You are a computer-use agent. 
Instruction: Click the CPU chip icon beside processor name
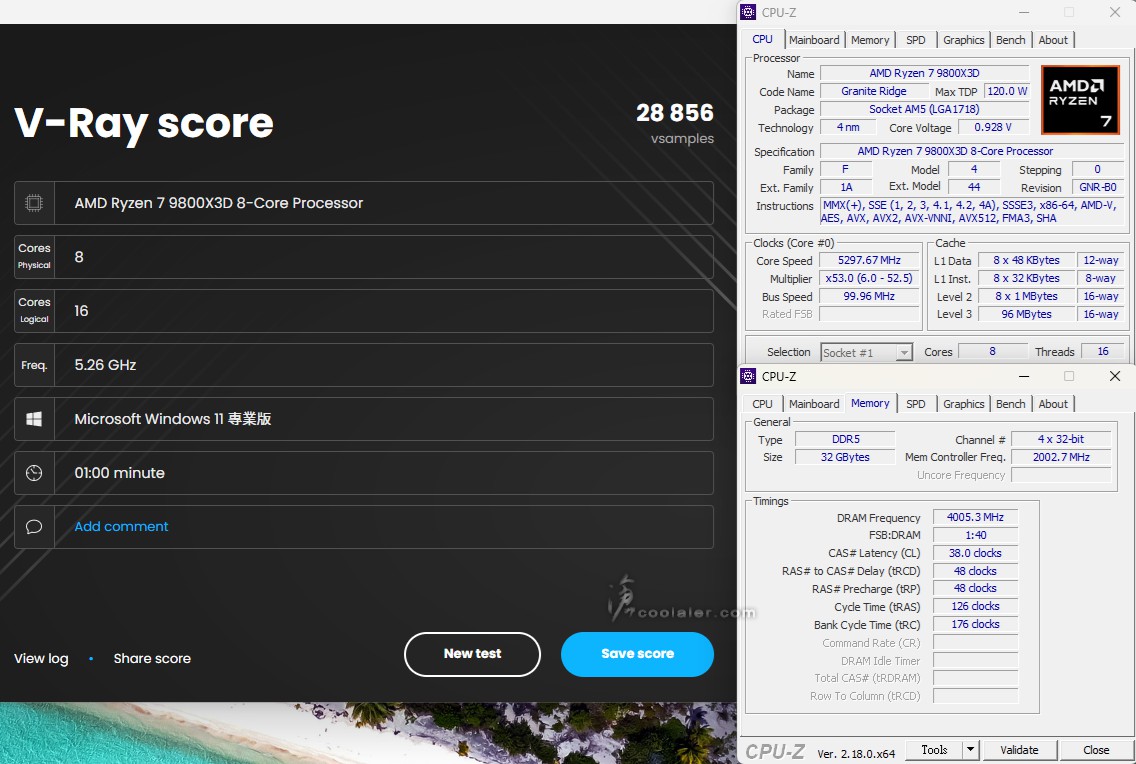point(34,203)
